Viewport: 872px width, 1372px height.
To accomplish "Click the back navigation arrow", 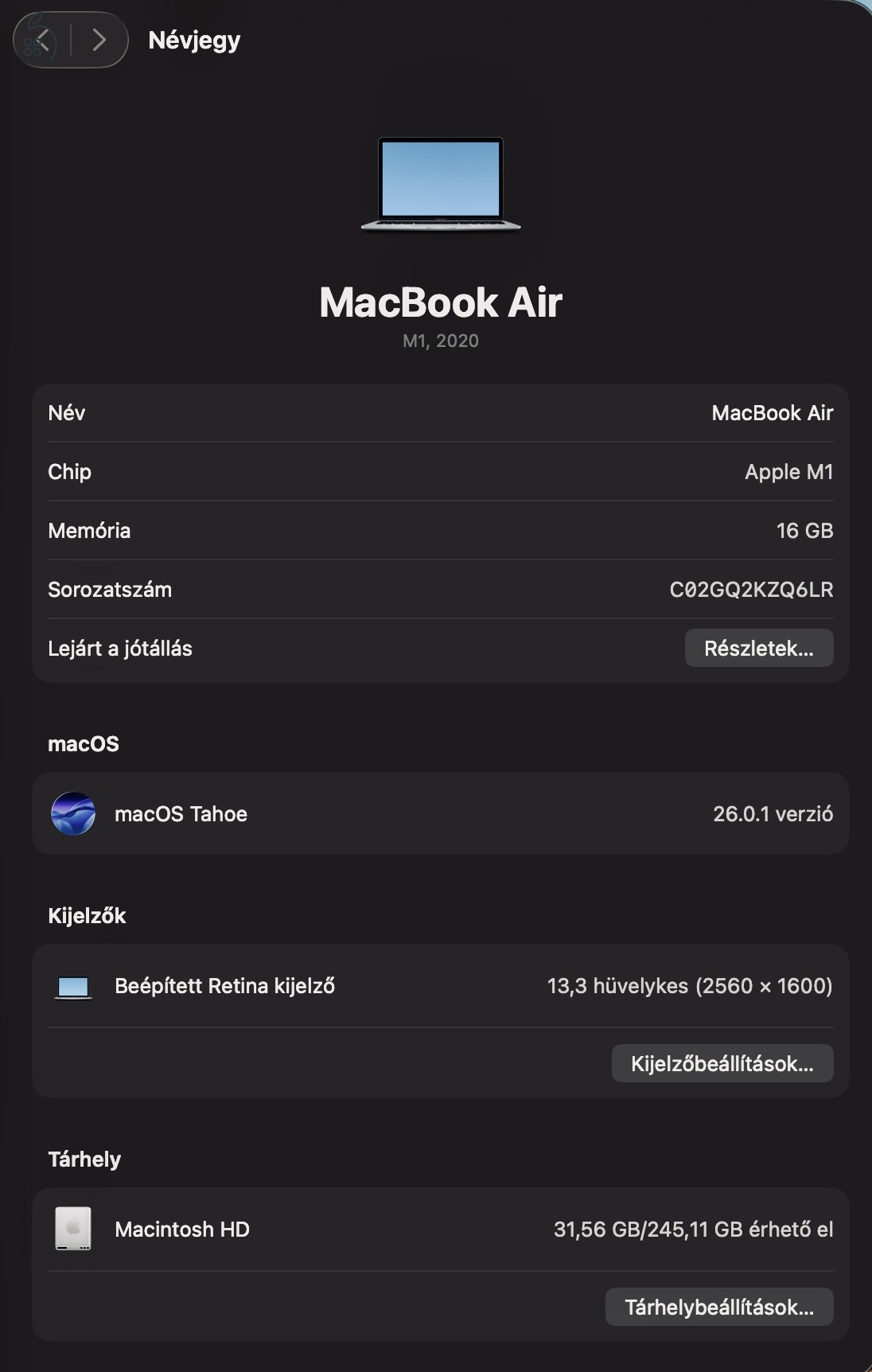I will tap(45, 40).
